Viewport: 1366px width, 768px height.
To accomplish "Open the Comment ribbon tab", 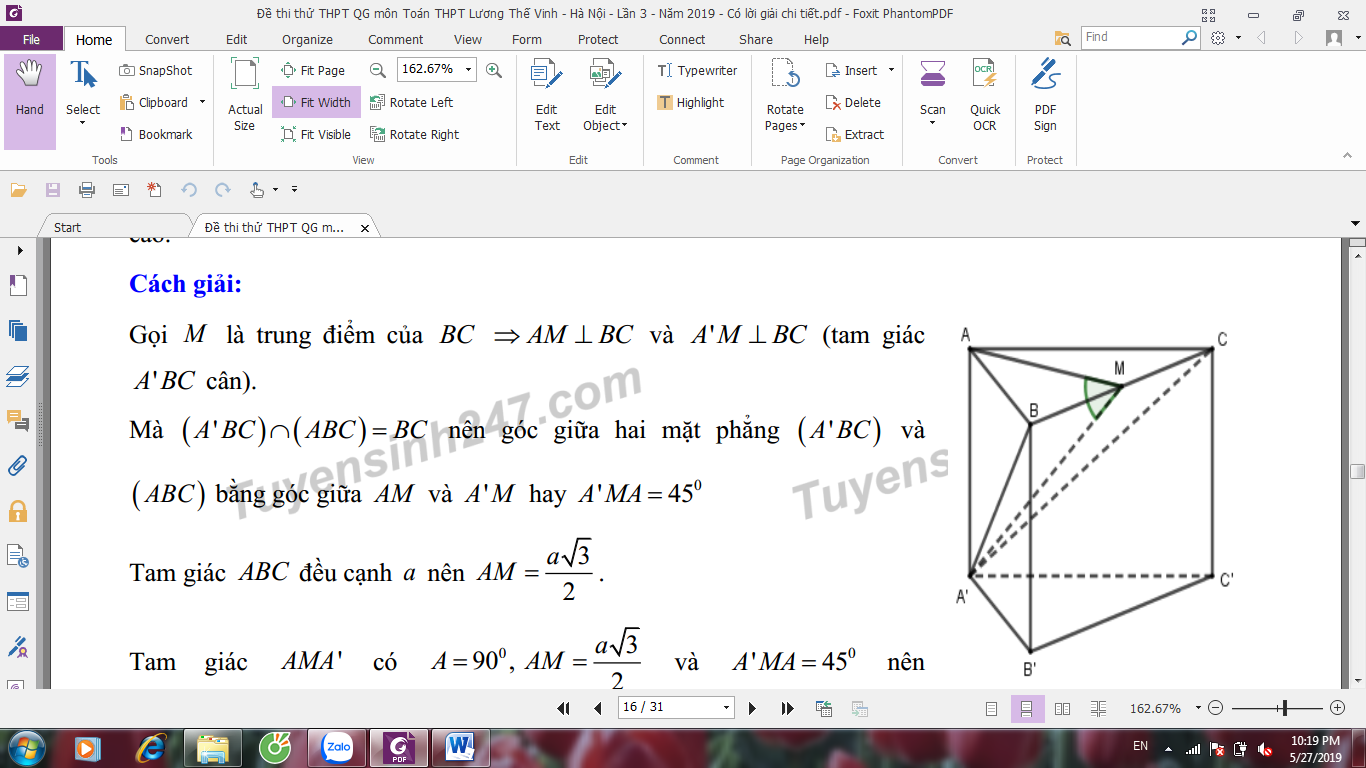I will pyautogui.click(x=395, y=40).
